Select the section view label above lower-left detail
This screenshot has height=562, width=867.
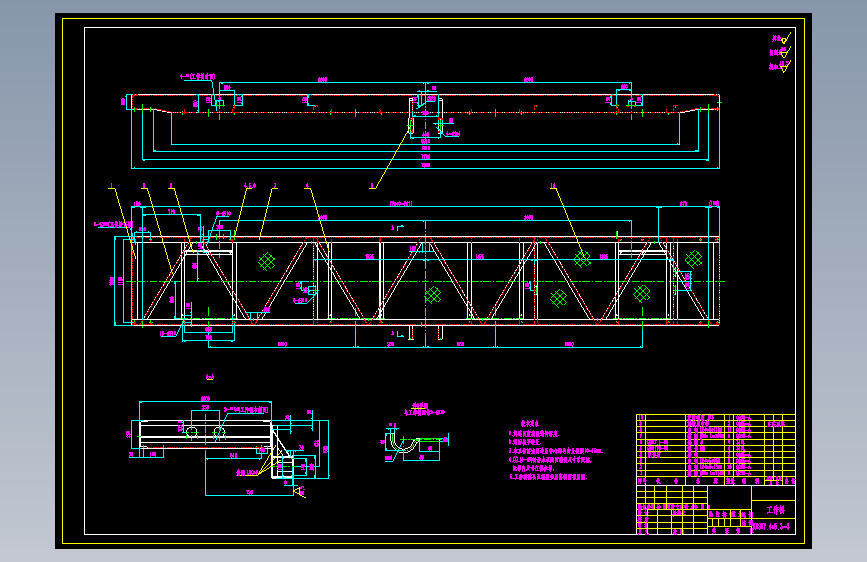point(210,377)
